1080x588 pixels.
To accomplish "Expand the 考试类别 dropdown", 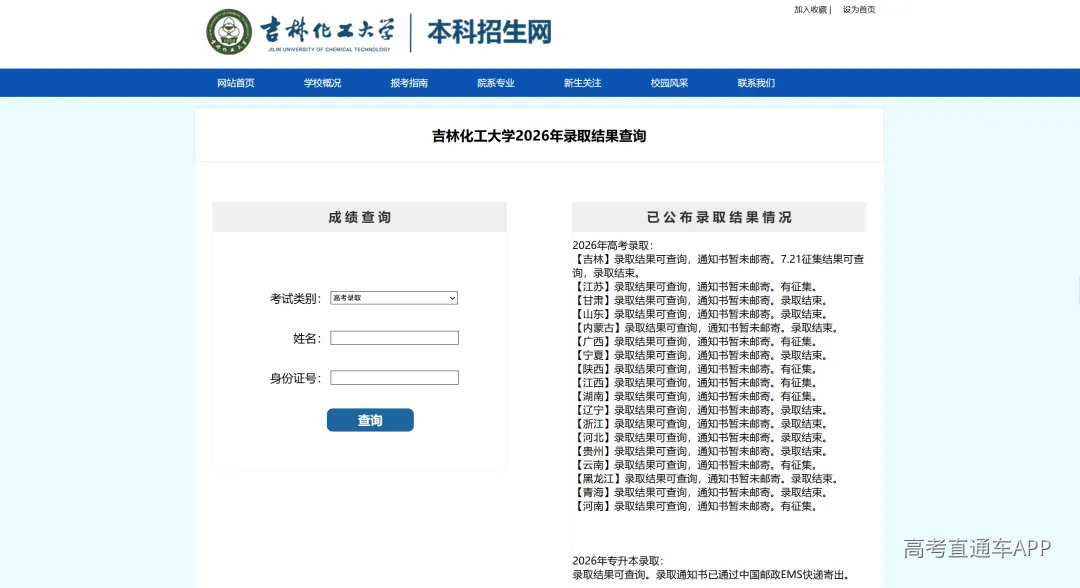I will [x=394, y=298].
